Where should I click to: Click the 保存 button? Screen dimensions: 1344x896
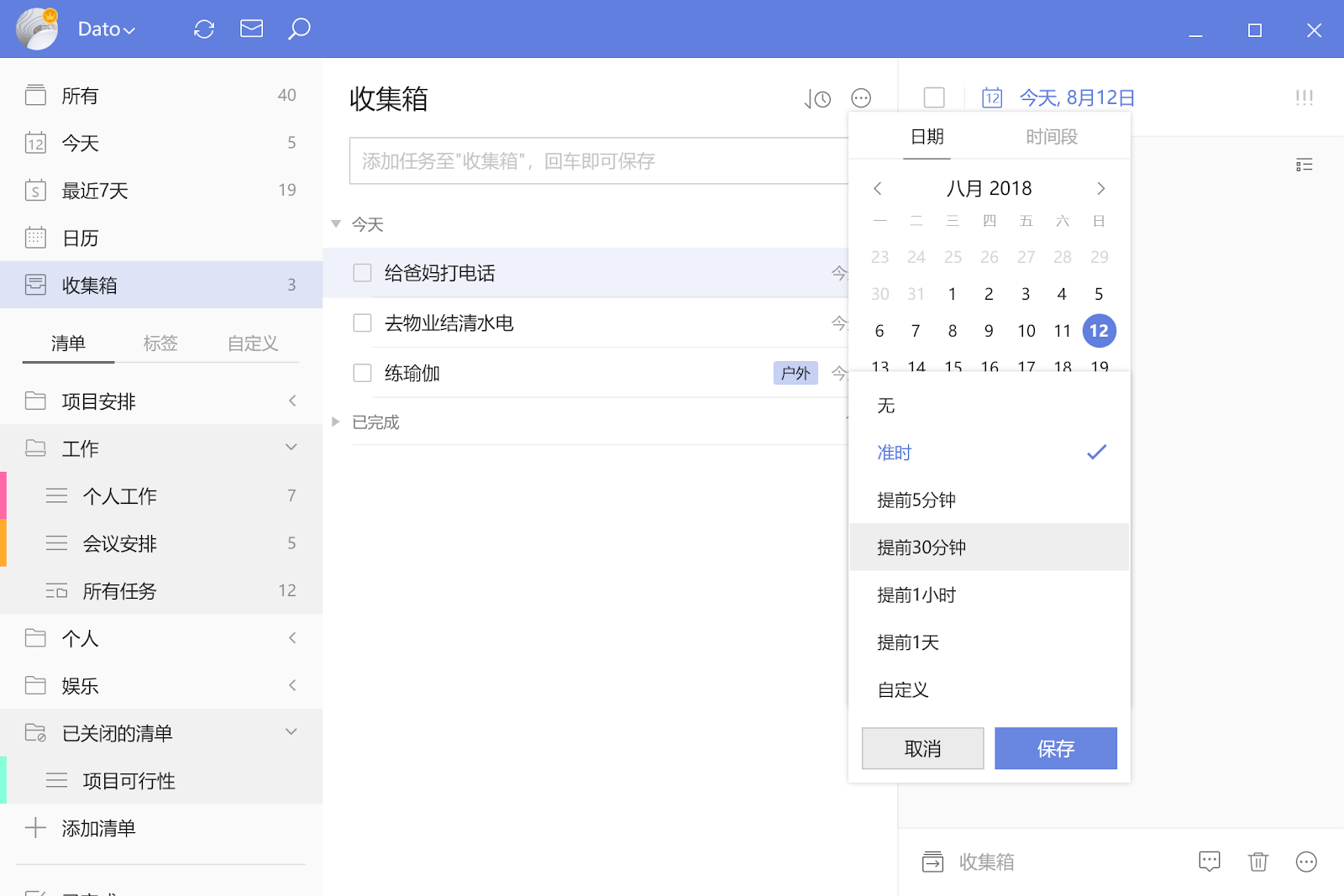click(1056, 748)
